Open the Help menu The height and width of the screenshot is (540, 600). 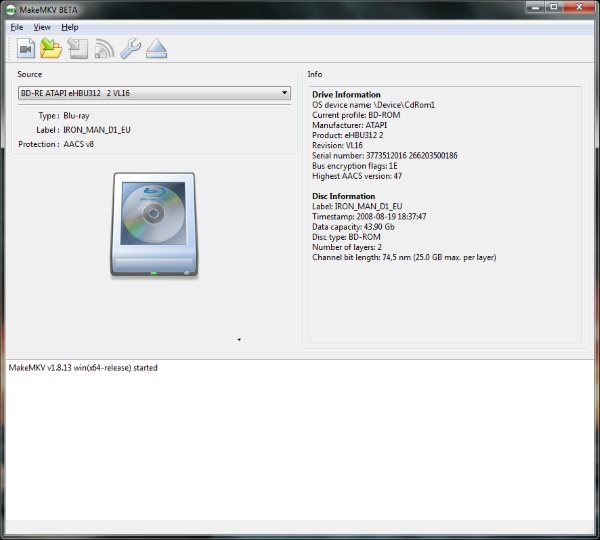point(70,27)
